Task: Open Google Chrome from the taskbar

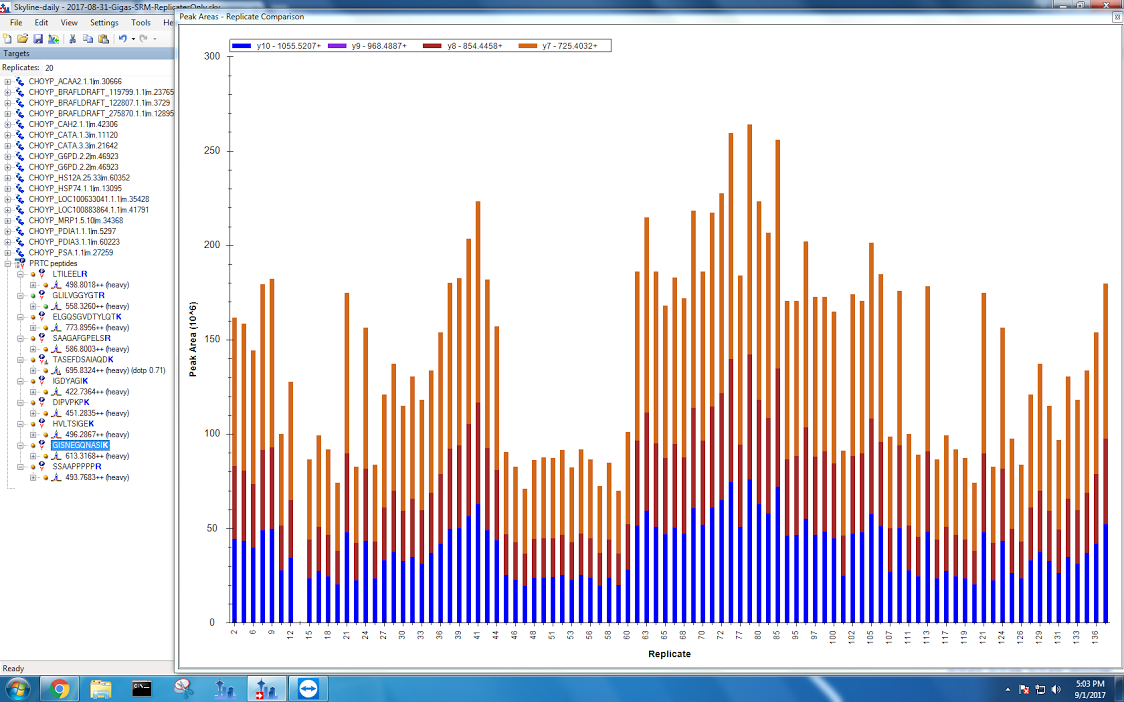Action: [59, 688]
